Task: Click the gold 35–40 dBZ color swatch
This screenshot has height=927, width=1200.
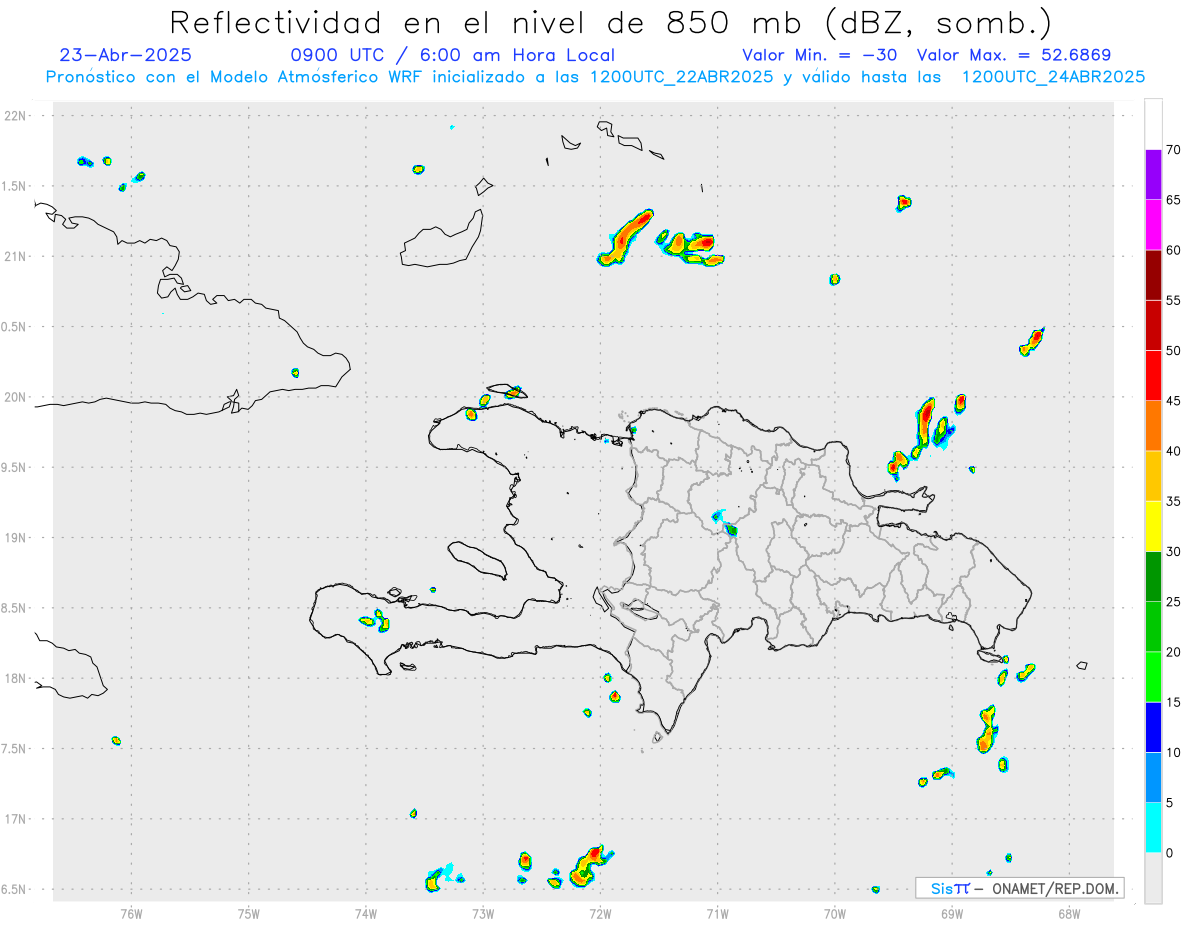Action: point(1153,476)
